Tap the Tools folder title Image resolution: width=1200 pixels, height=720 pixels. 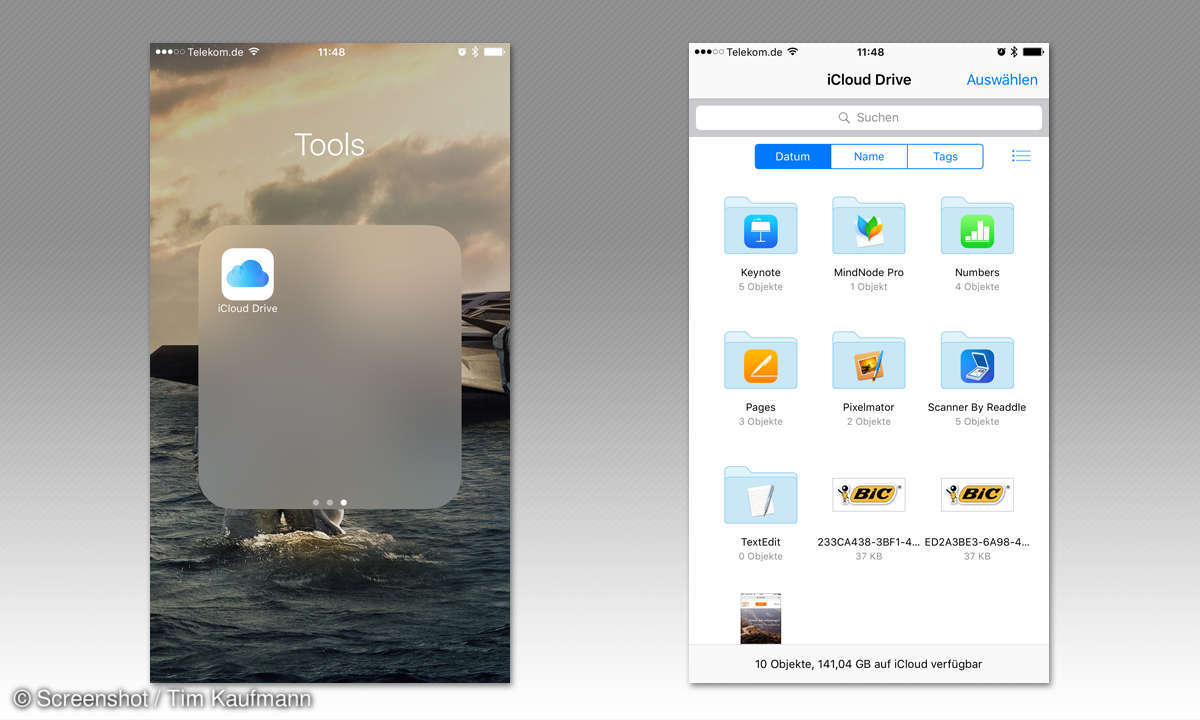pyautogui.click(x=329, y=145)
